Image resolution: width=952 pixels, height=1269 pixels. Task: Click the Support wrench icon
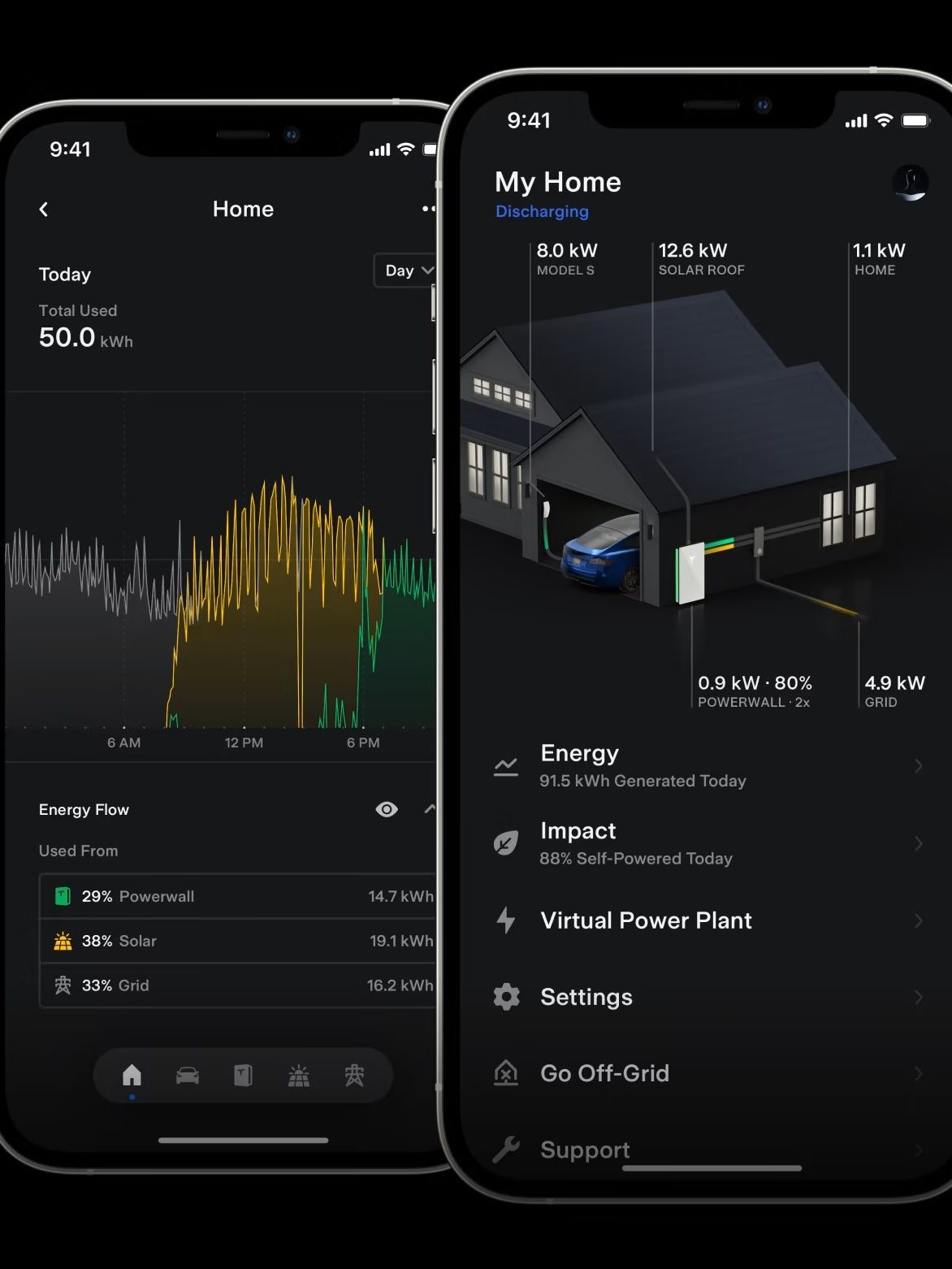[x=506, y=1150]
